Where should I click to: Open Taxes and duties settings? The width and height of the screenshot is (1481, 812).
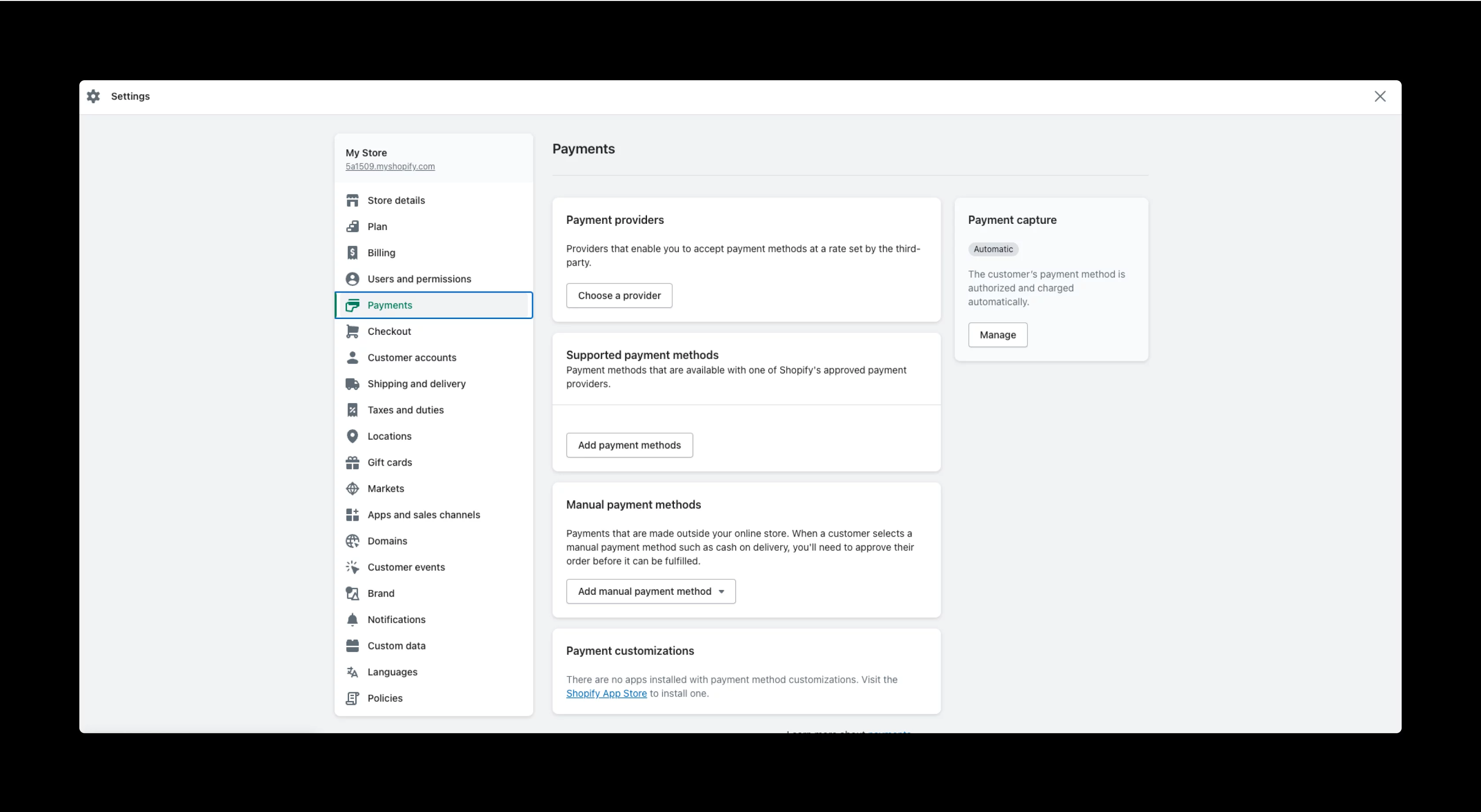(406, 410)
